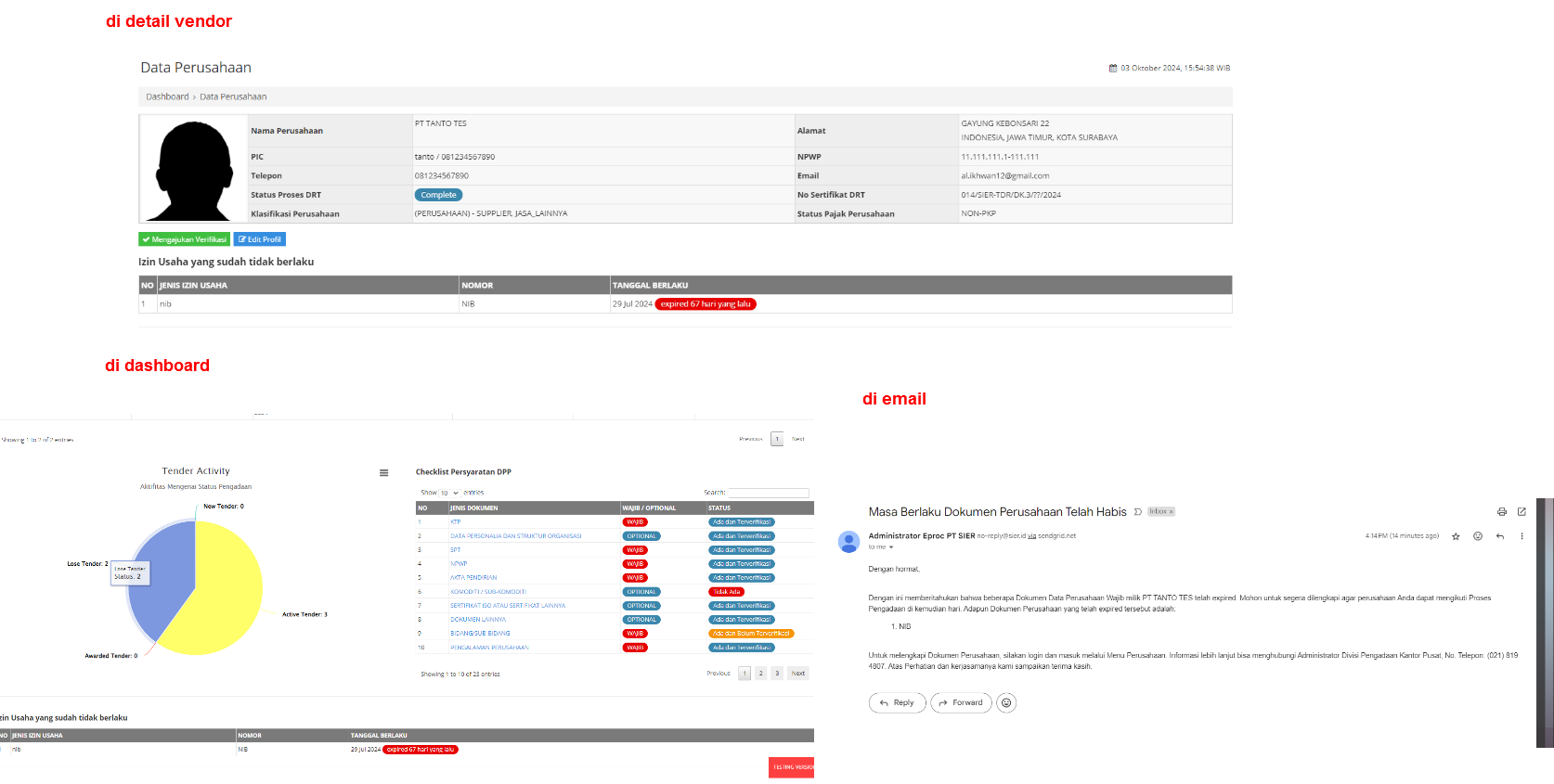
Task: Open the Dashboard breadcrumb link
Action: coord(167,96)
